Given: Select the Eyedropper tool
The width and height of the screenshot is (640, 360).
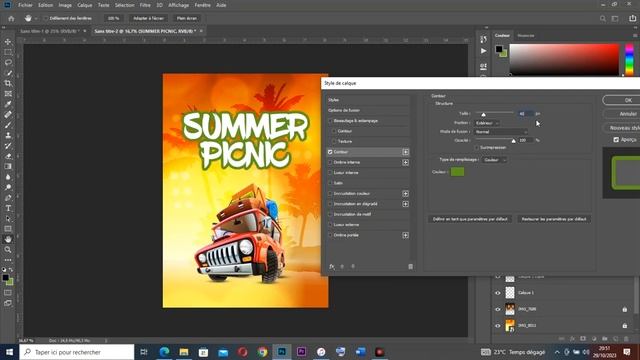Looking at the screenshot, I should coord(8,104).
